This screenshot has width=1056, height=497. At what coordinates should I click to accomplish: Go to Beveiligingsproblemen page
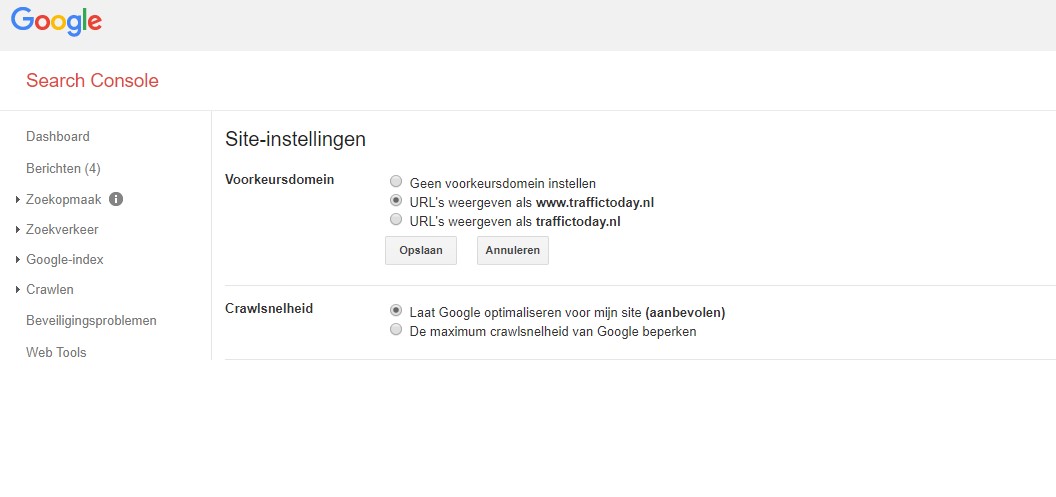coord(91,321)
